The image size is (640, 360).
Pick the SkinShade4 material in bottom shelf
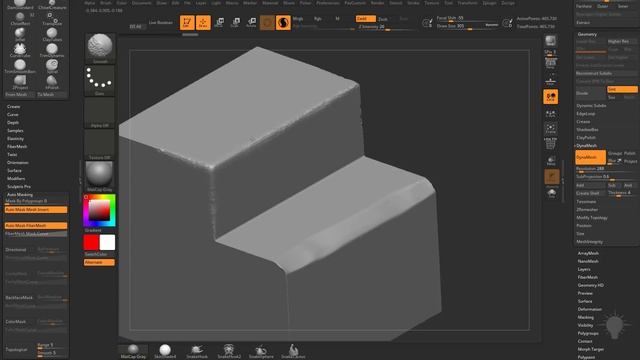click(x=165, y=351)
